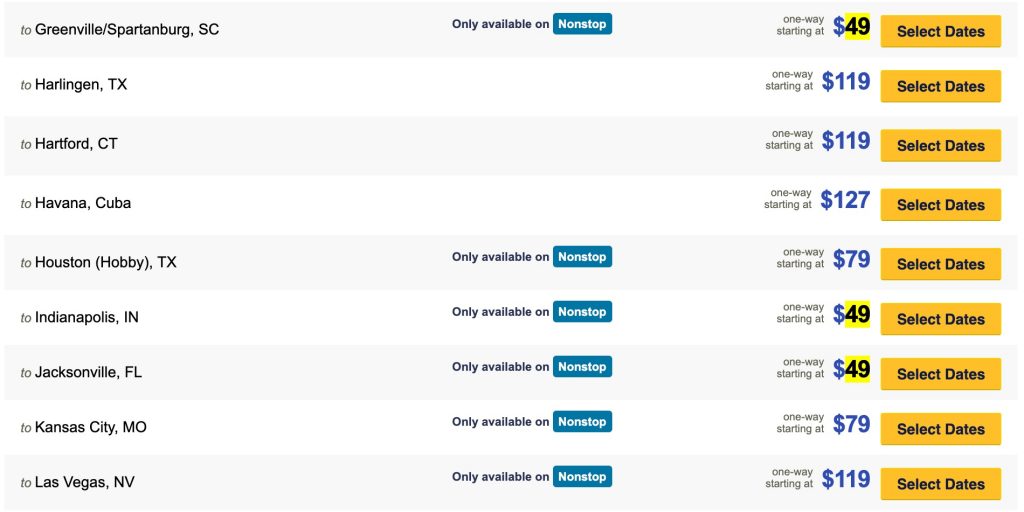Select dates for the Jacksonville, FL flight
This screenshot has width=1024, height=512.
coord(940,374)
